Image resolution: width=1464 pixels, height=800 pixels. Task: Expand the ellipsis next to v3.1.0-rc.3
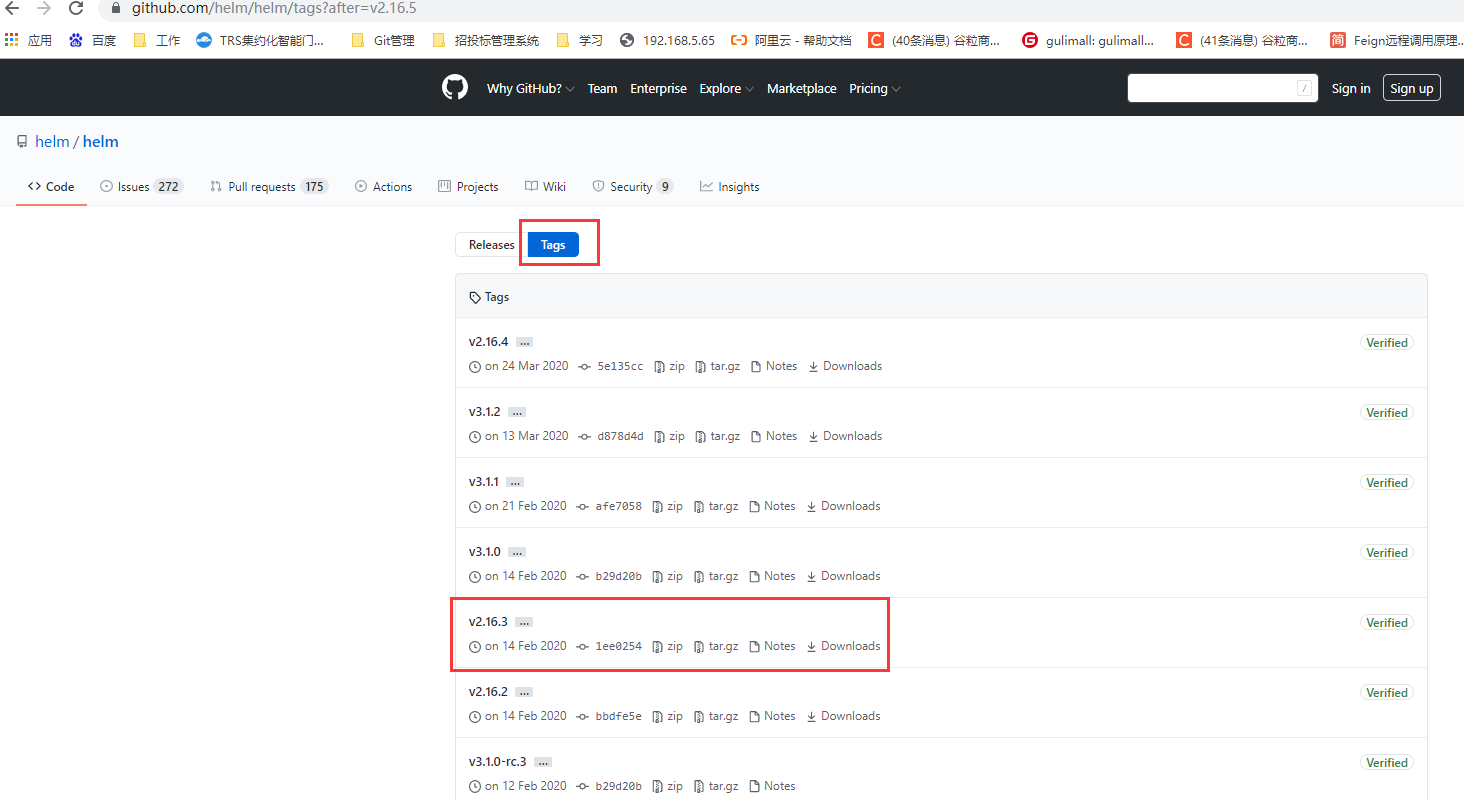pyautogui.click(x=542, y=762)
